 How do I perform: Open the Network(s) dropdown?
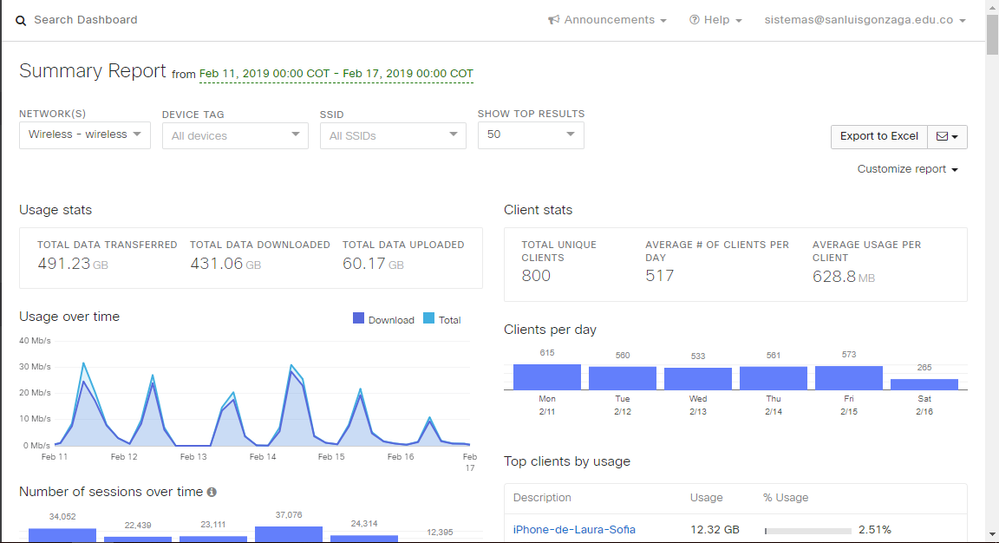point(85,135)
